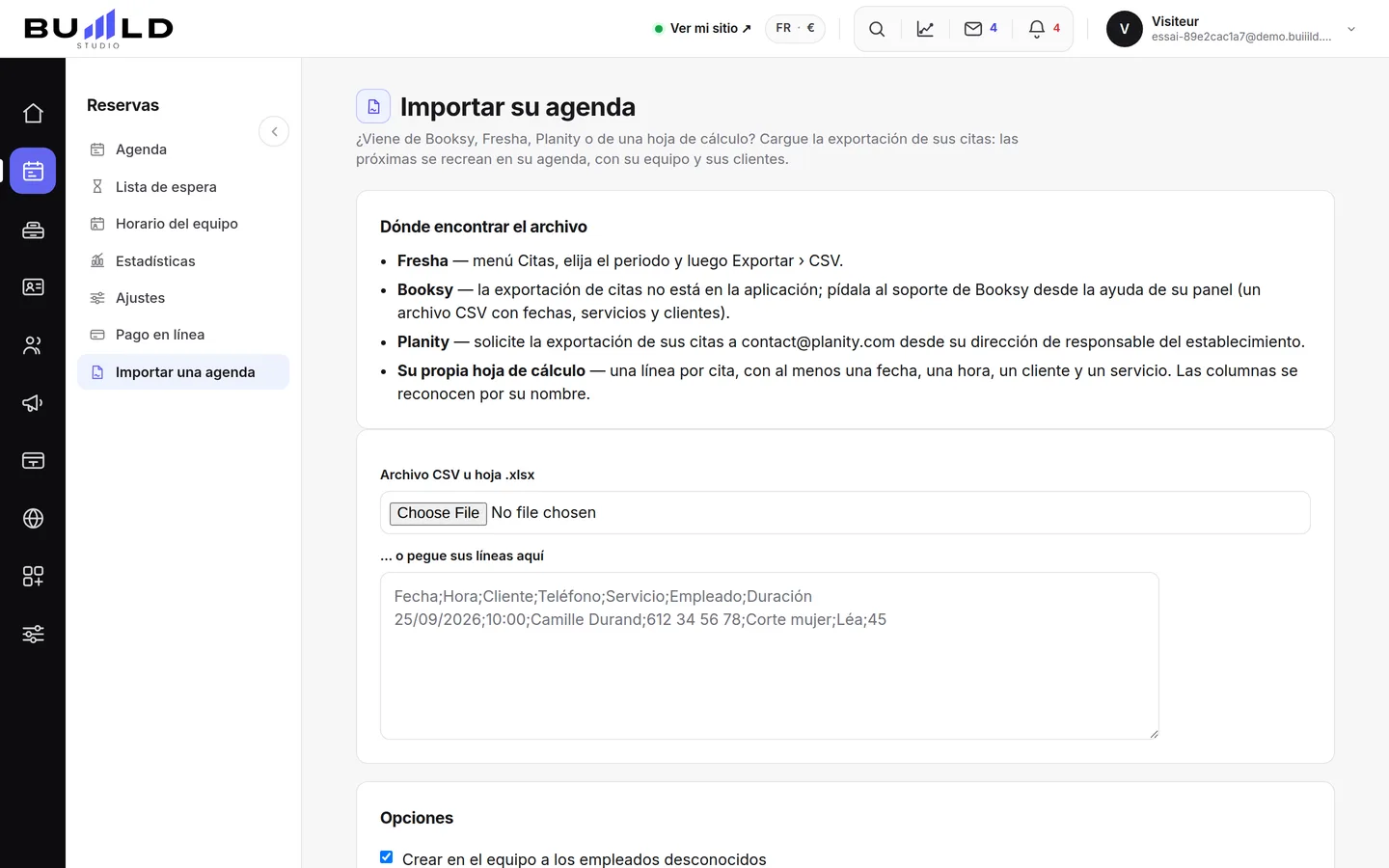1389x868 pixels.
Task: Click the Visiteur avatar circle
Action: coord(1125,29)
